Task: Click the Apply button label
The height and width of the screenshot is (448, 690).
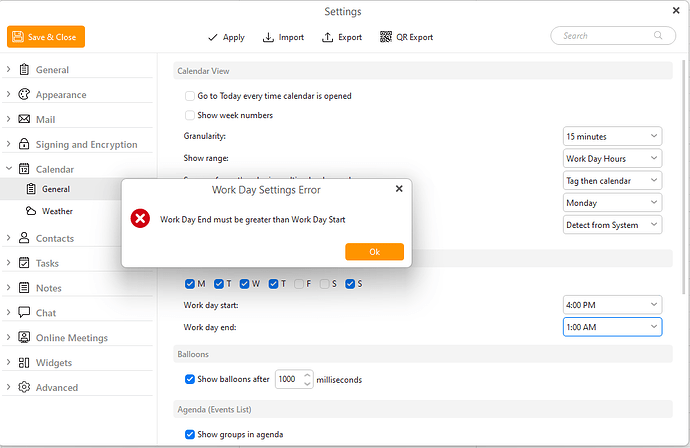Action: click(234, 37)
